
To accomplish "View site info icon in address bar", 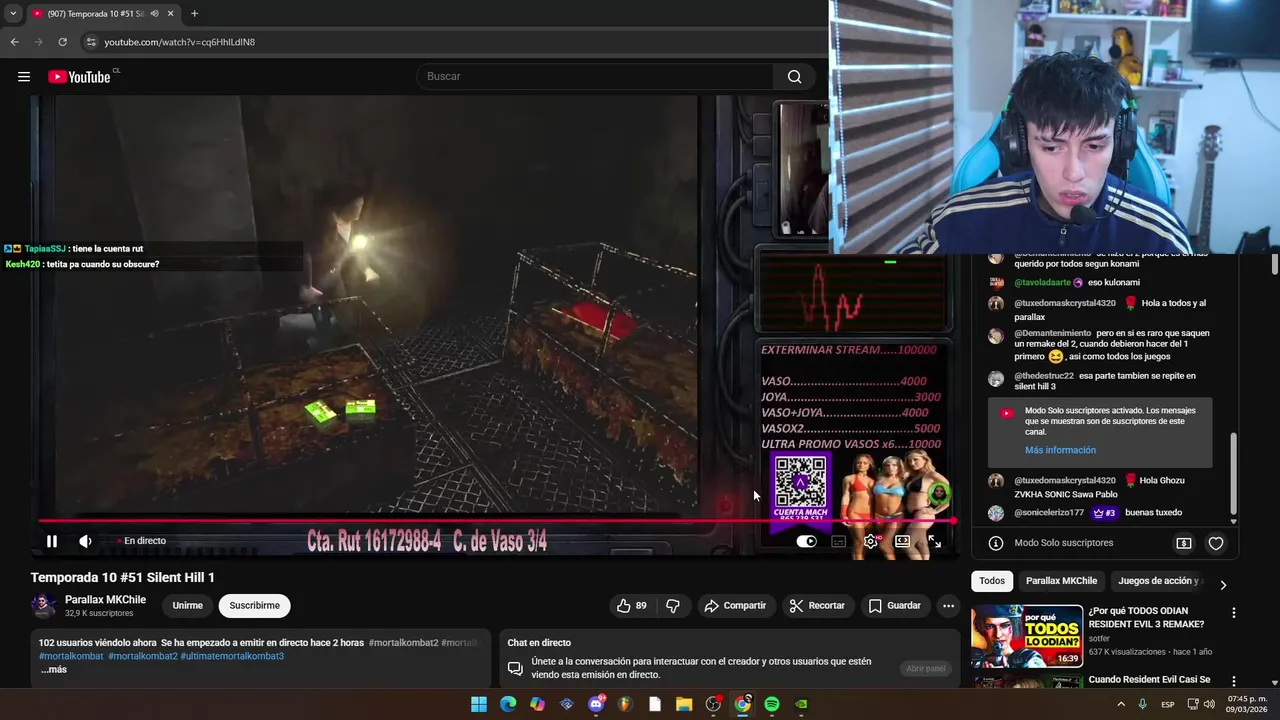I will tap(91, 42).
